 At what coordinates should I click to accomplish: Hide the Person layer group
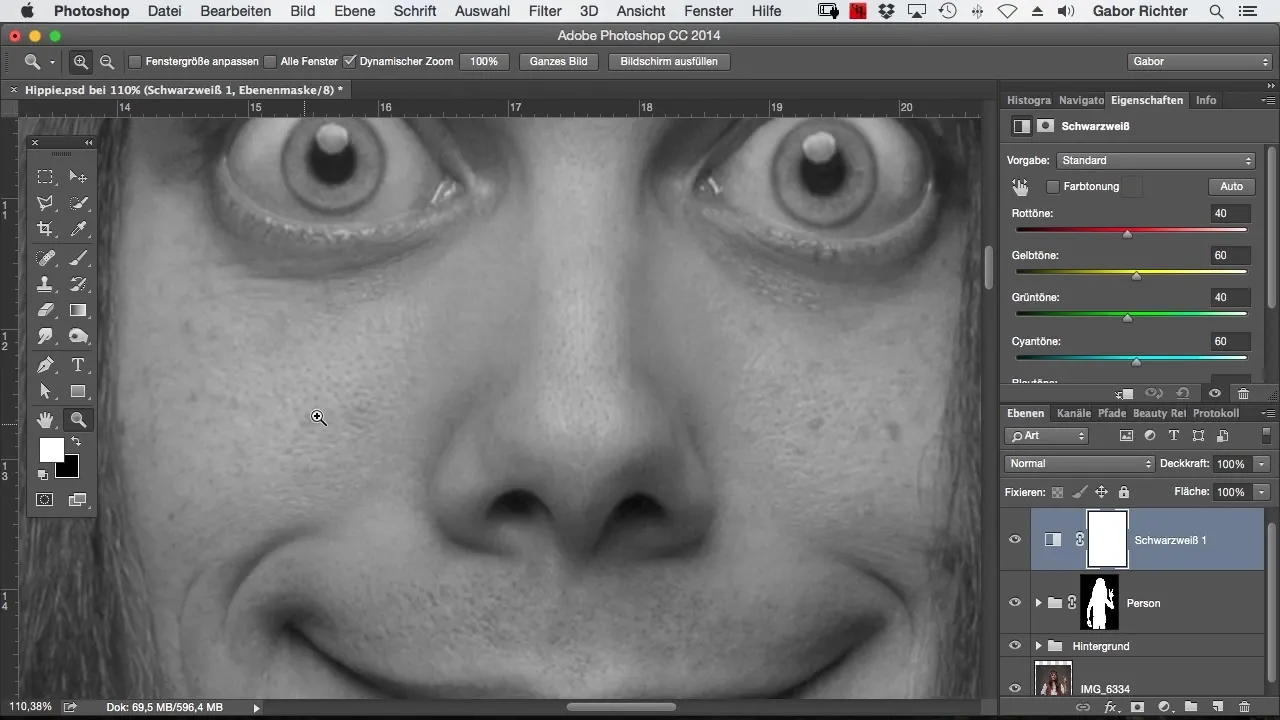click(x=1015, y=603)
